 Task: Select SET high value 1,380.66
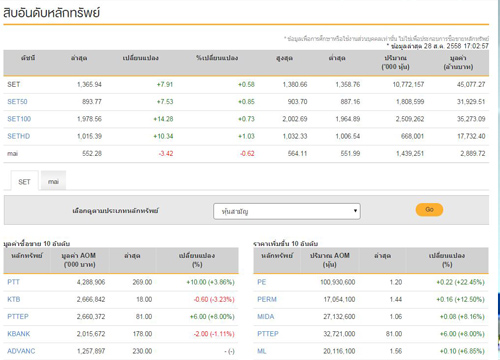tap(295, 84)
